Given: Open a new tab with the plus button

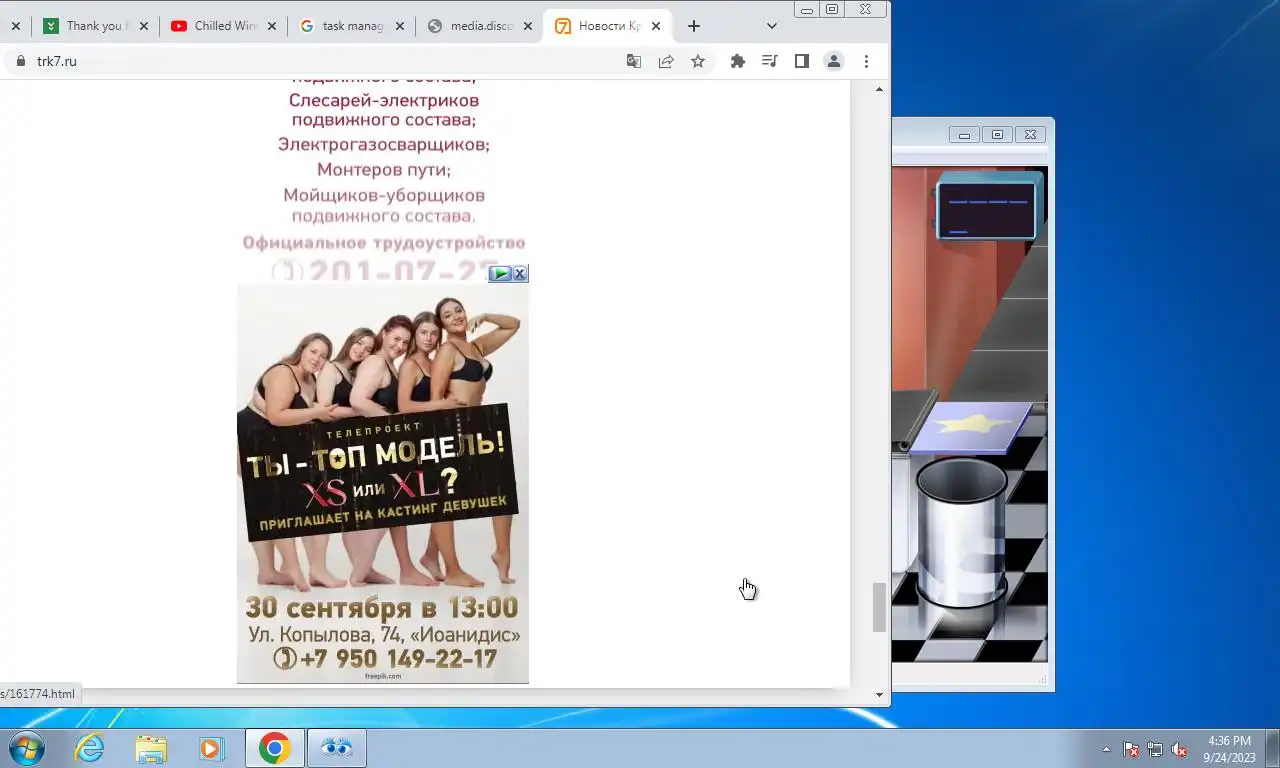Looking at the screenshot, I should [694, 26].
